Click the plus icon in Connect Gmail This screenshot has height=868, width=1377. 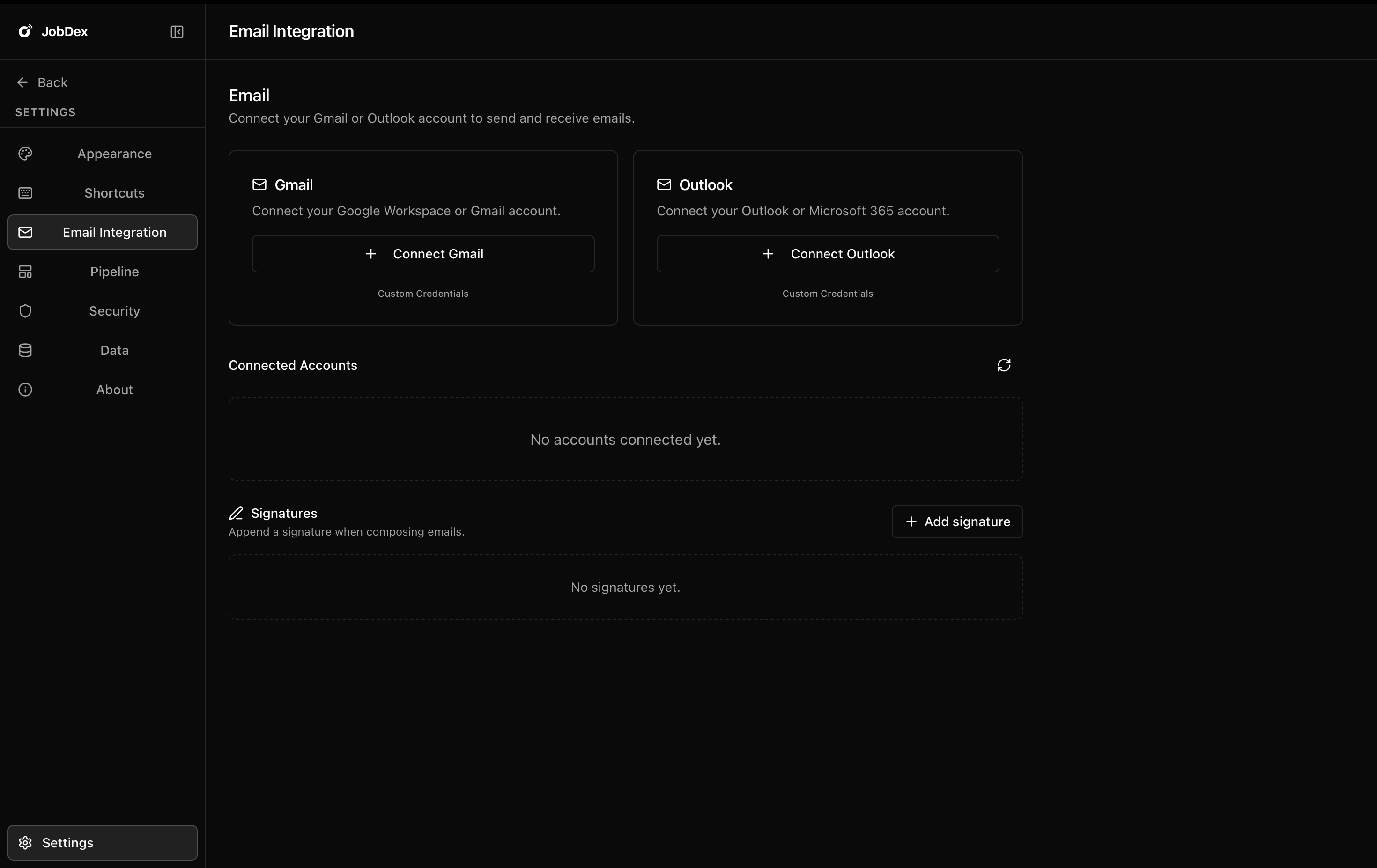(x=370, y=254)
